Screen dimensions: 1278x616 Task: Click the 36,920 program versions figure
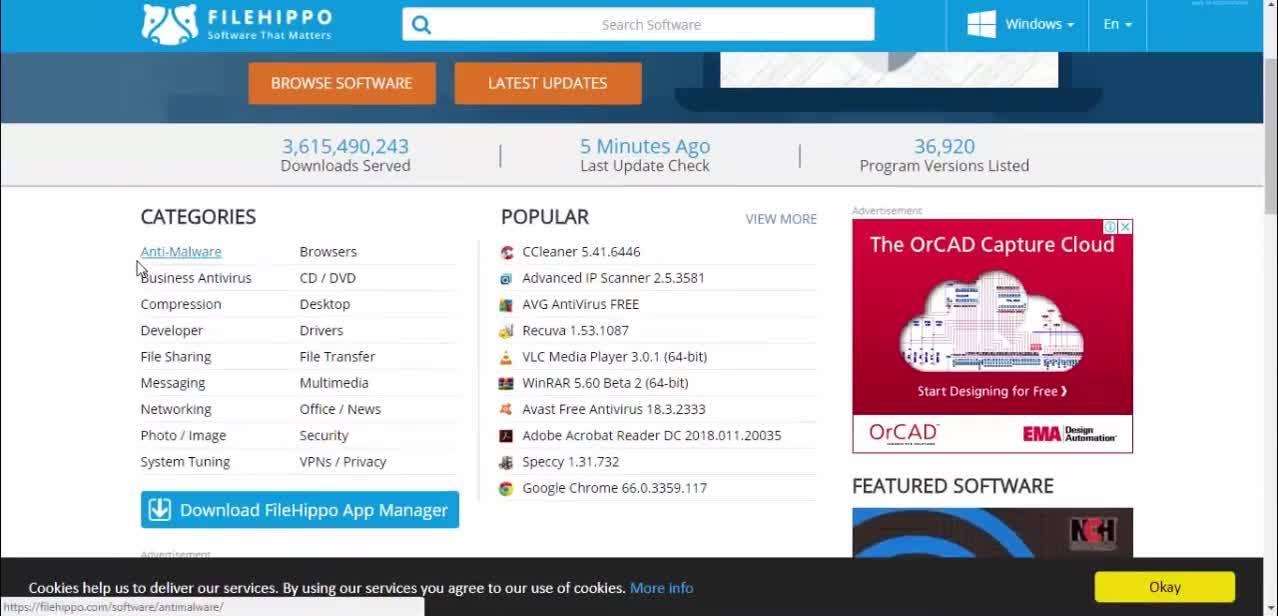click(944, 146)
